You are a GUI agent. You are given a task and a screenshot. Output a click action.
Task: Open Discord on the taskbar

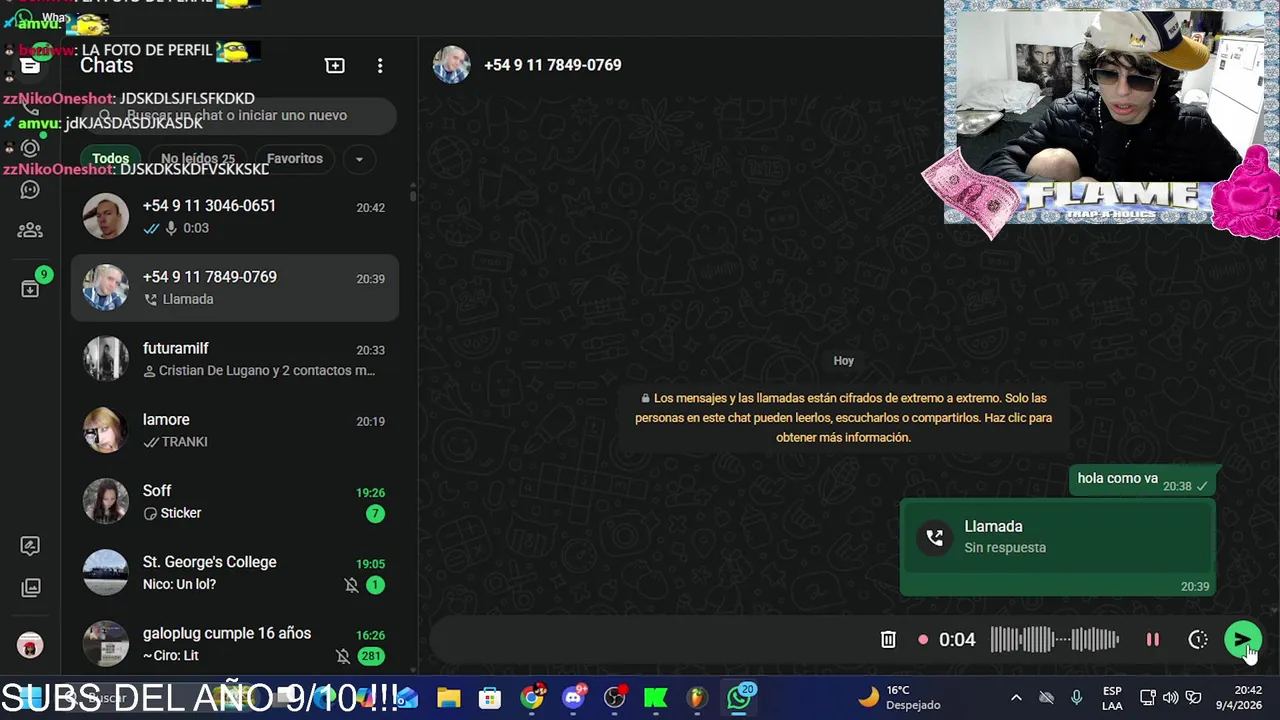point(574,697)
